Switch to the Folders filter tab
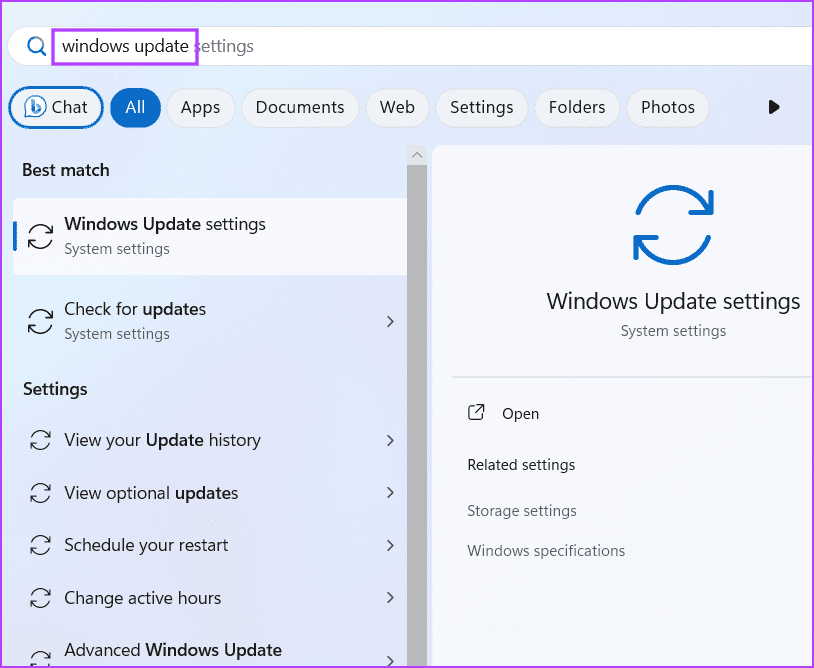814x668 pixels. pos(577,107)
